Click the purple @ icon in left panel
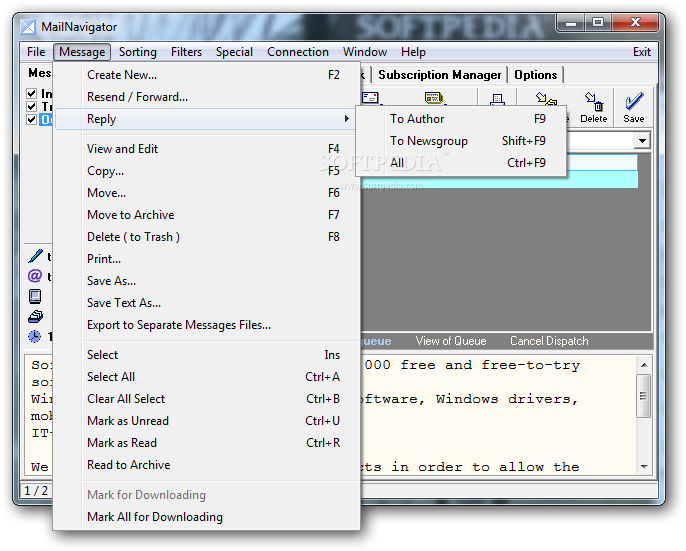The height and width of the screenshot is (551, 686). (35, 276)
